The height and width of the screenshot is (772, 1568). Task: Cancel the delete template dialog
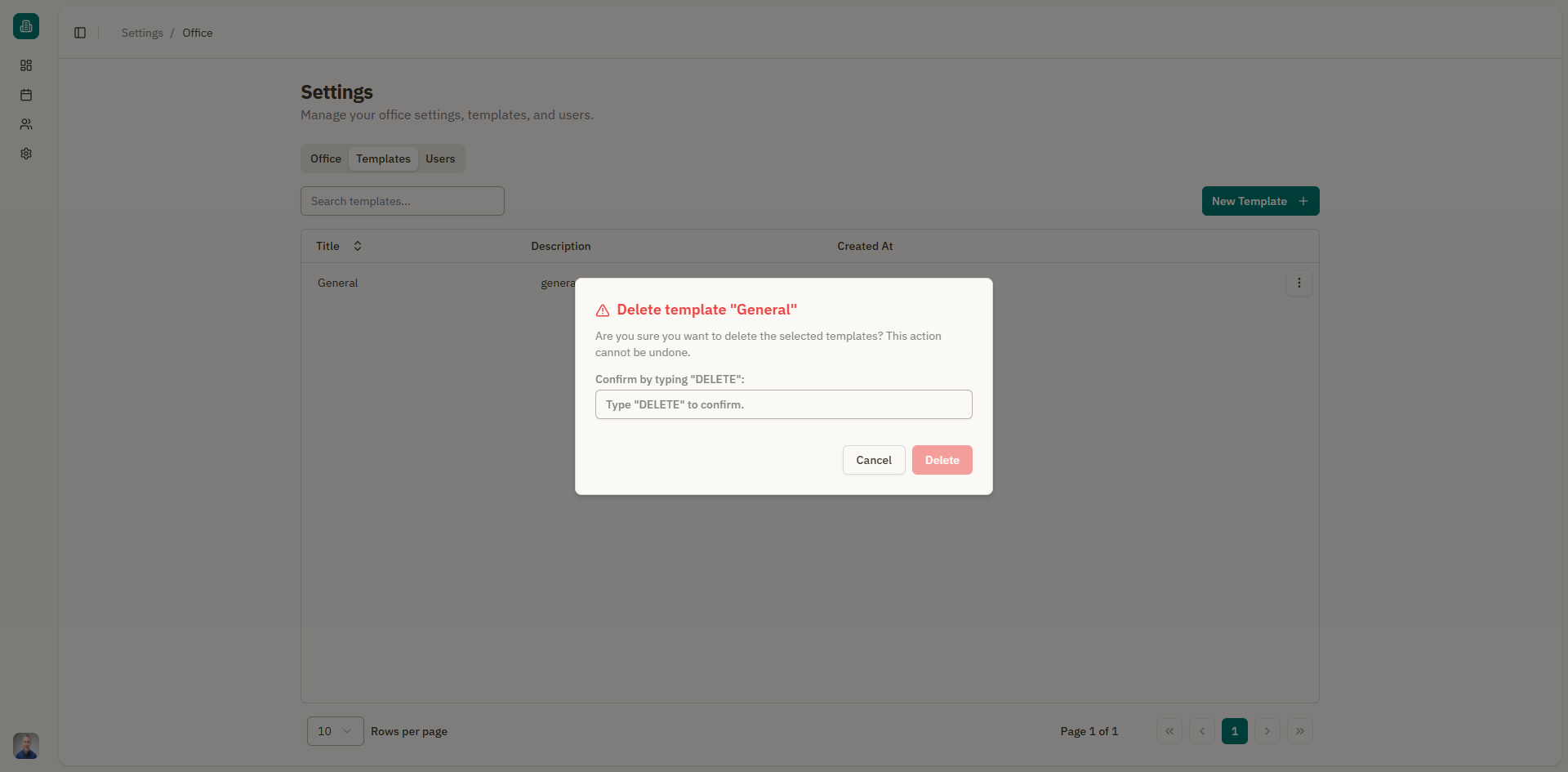point(873,460)
